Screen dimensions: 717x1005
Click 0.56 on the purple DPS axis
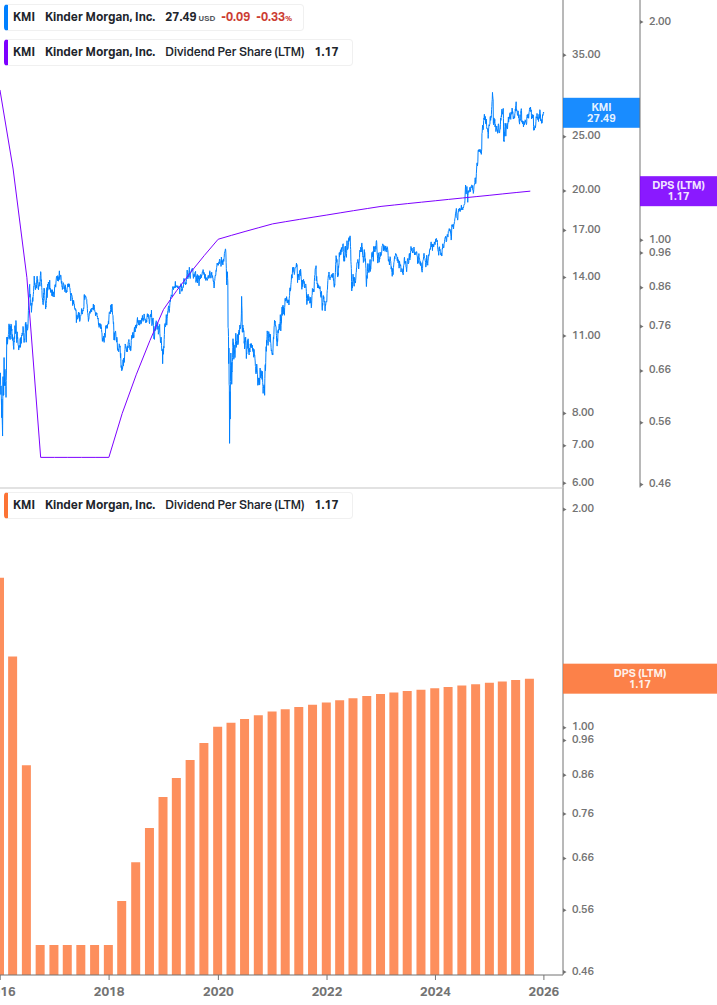[x=660, y=421]
